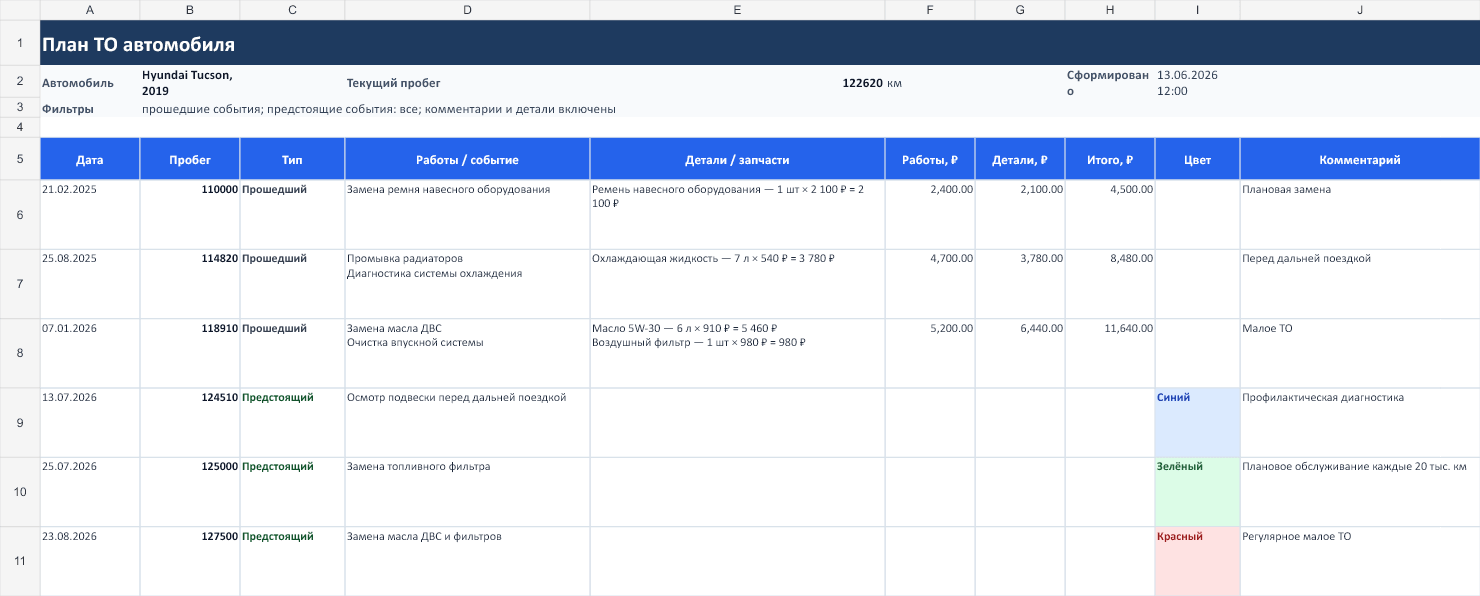Image resolution: width=1480 pixels, height=596 pixels.
Task: Select row header 9
Action: pyautogui.click(x=20, y=423)
